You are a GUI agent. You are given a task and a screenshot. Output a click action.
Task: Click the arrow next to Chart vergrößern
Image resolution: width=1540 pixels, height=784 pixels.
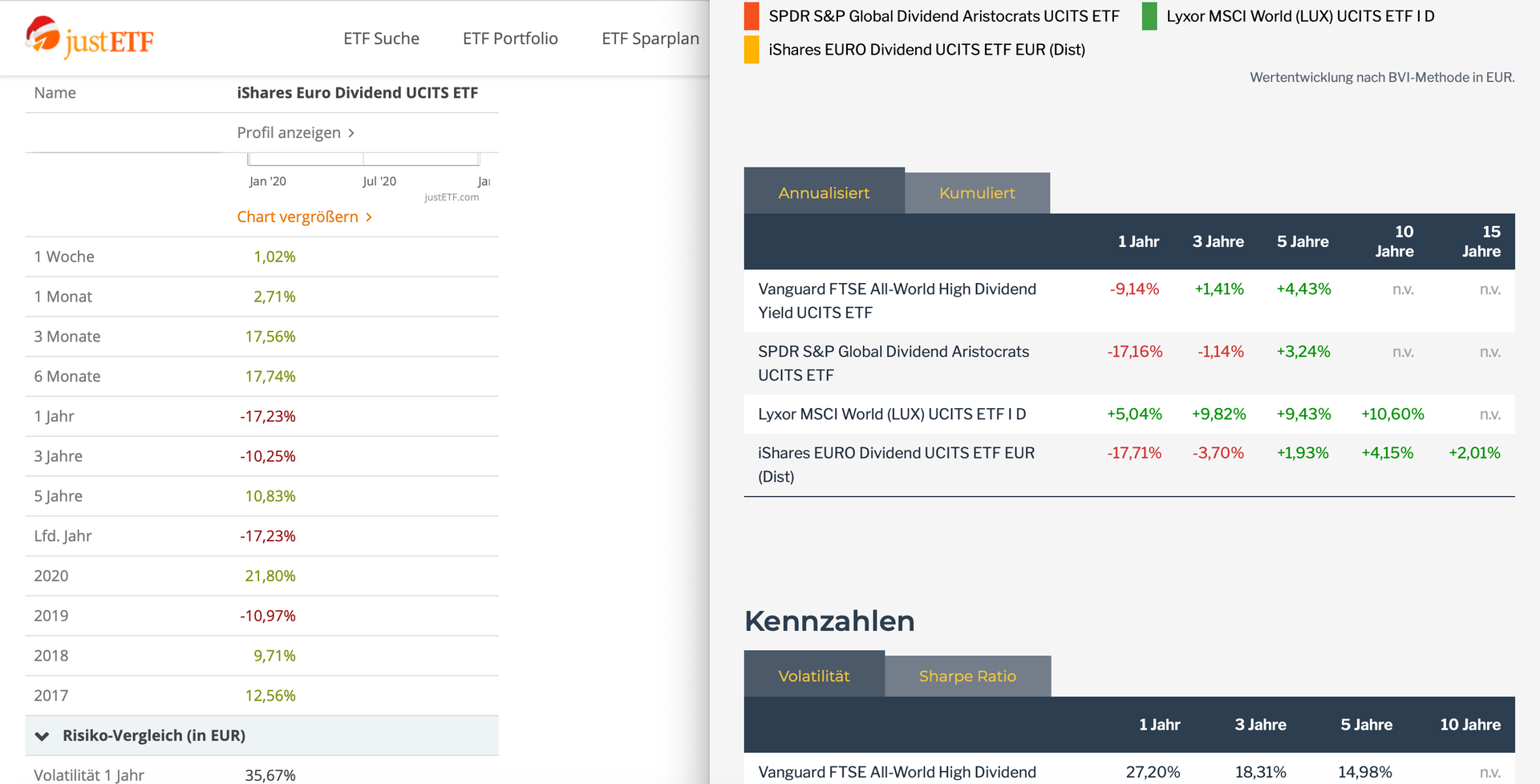369,217
